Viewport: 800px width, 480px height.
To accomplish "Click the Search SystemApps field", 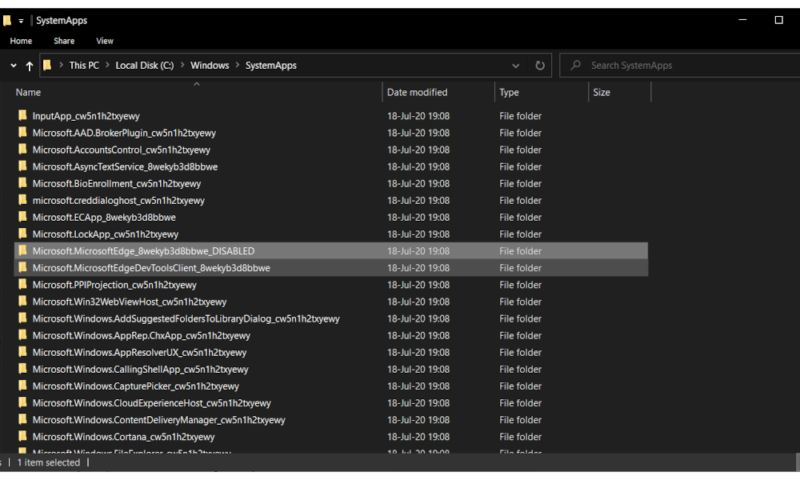I will pyautogui.click(x=682, y=65).
